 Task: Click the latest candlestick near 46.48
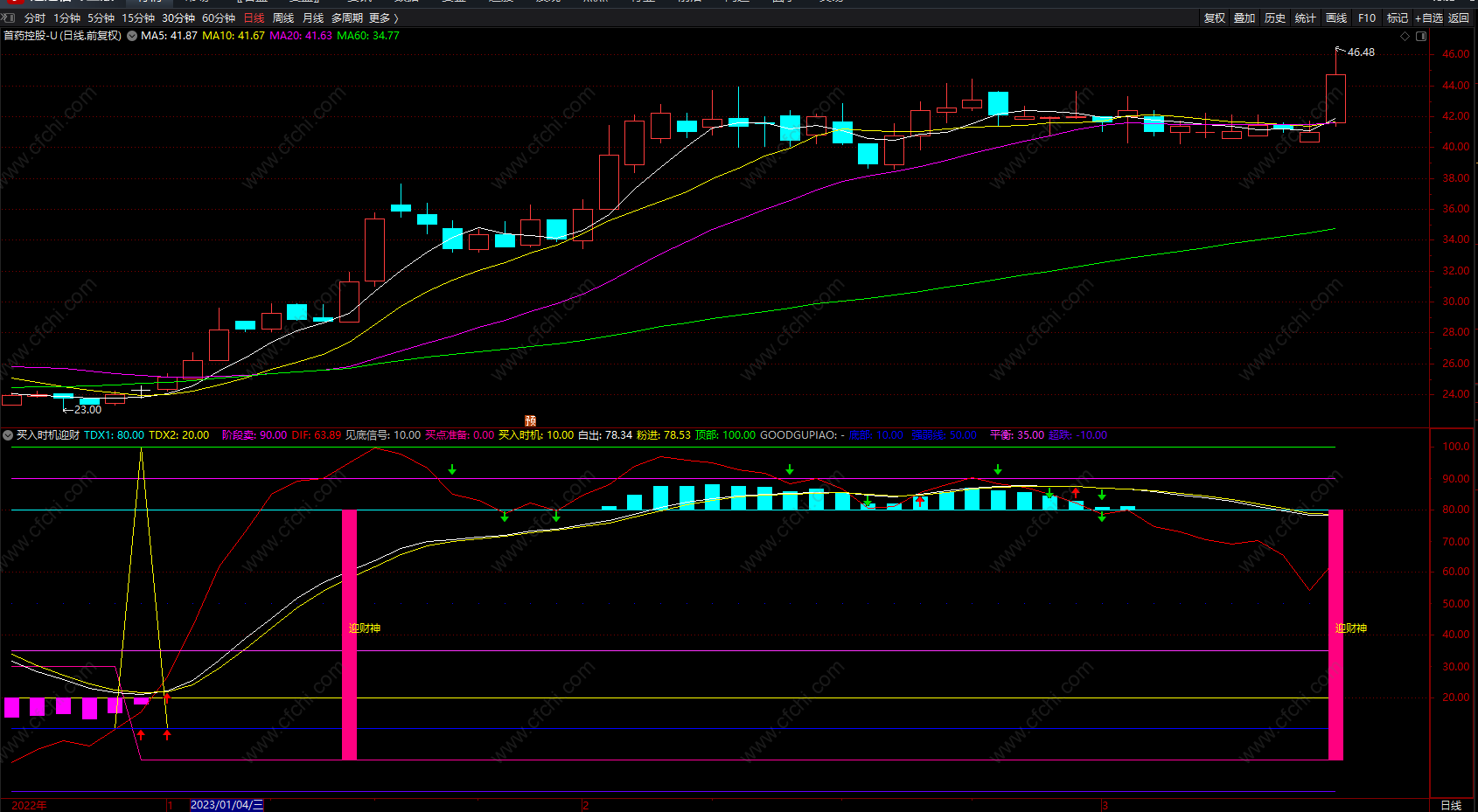click(x=1335, y=98)
